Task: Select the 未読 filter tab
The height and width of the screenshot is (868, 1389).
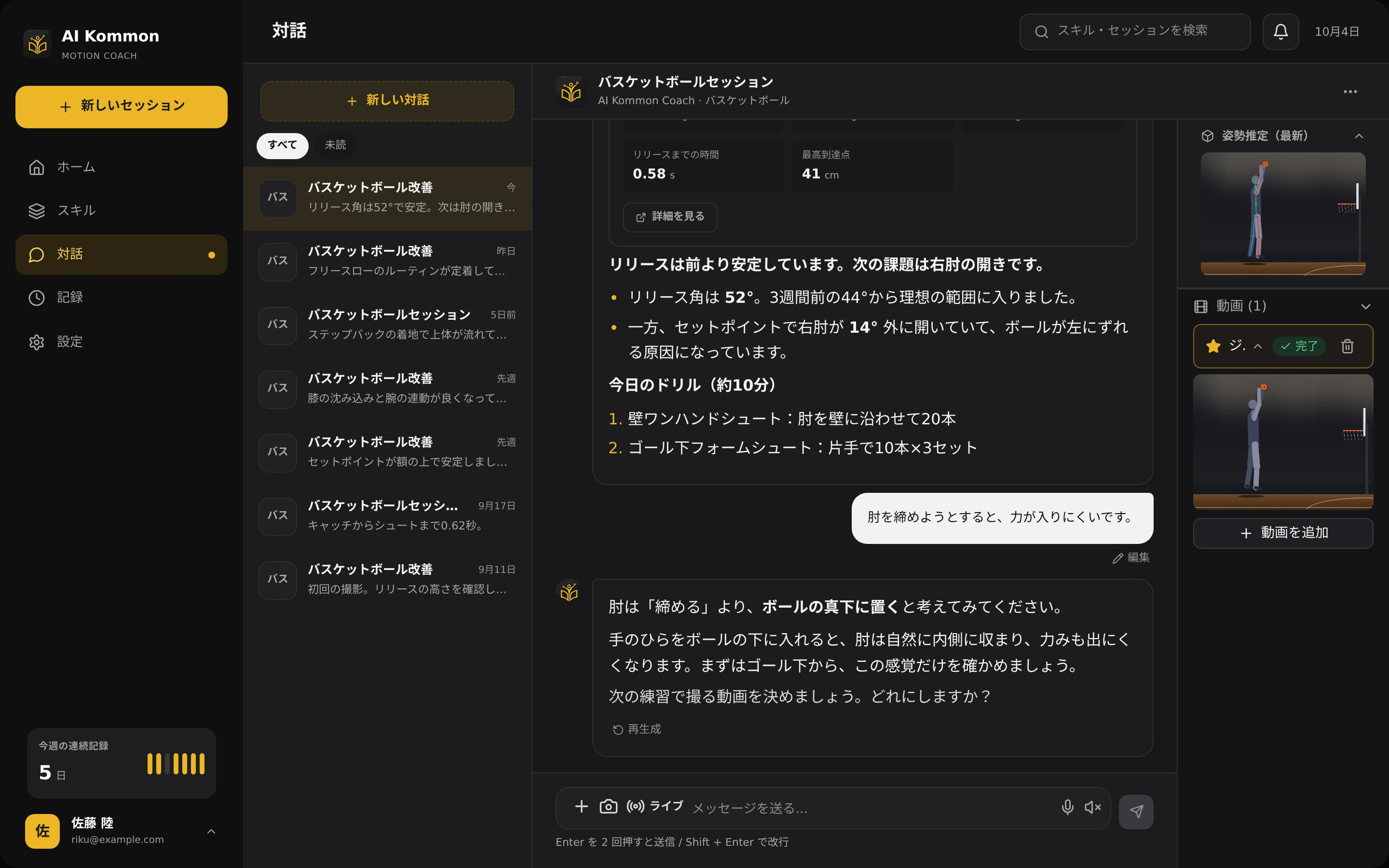Action: 335,145
